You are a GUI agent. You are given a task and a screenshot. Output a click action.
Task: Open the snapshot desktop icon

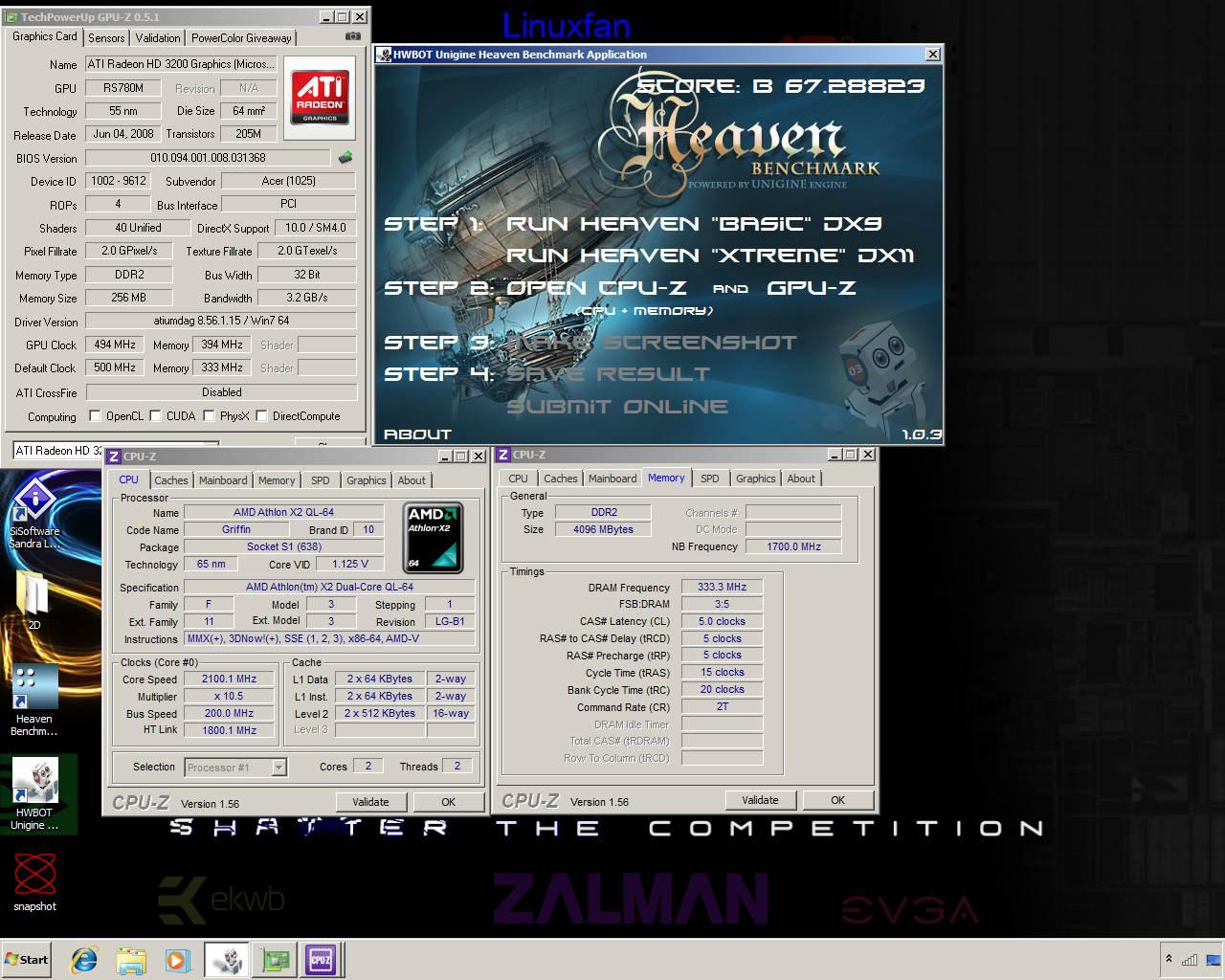pyautogui.click(x=34, y=882)
